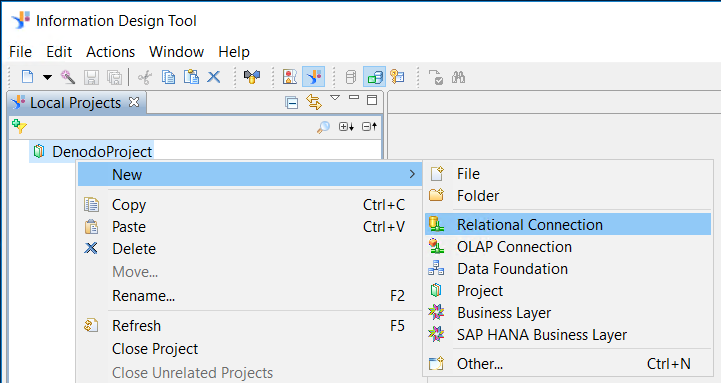This screenshot has width=721, height=383.
Task: Open the New dropdown arrow in toolbar
Action: [x=47, y=77]
